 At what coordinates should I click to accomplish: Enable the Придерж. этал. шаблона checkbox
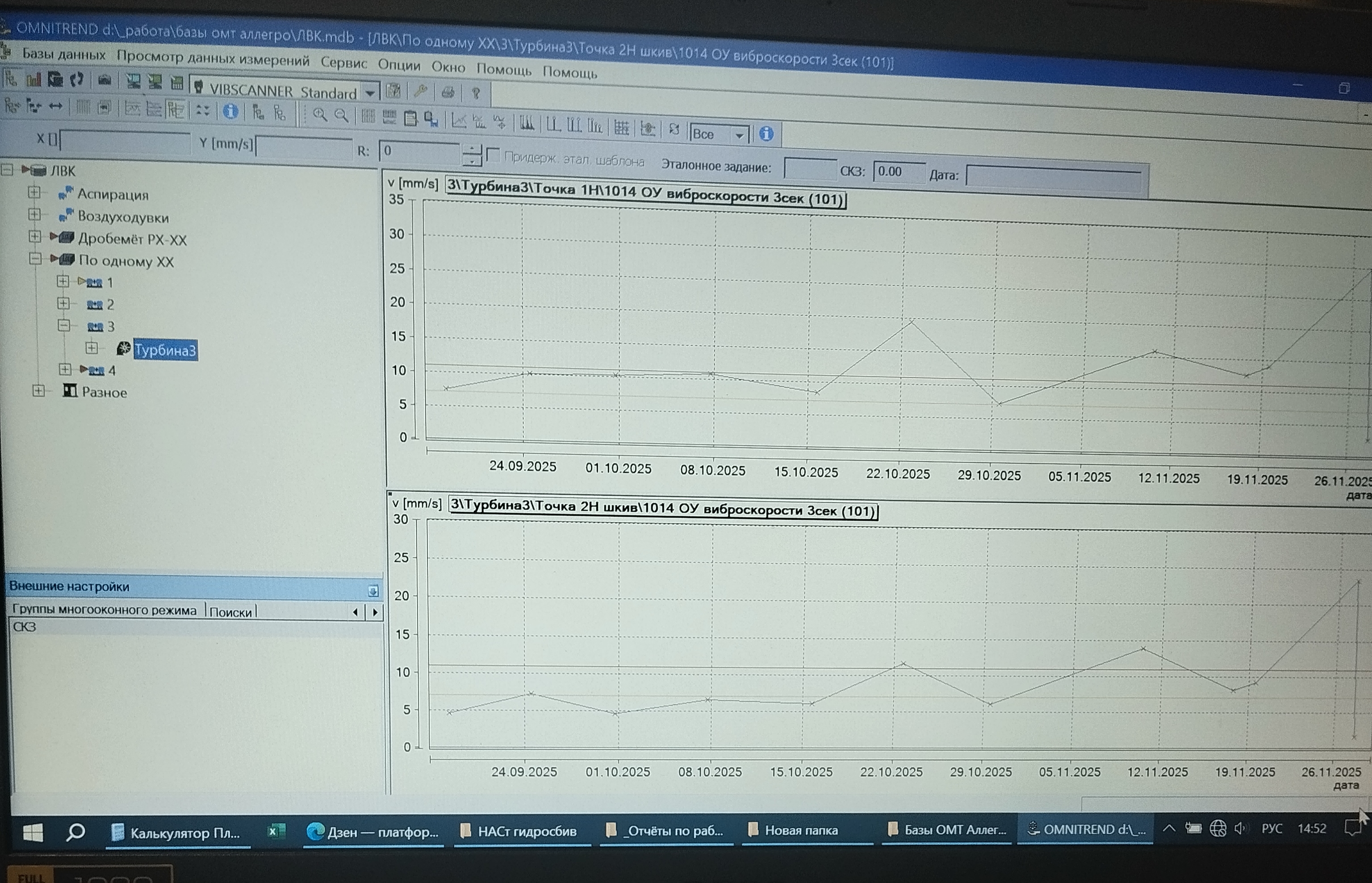[493, 155]
